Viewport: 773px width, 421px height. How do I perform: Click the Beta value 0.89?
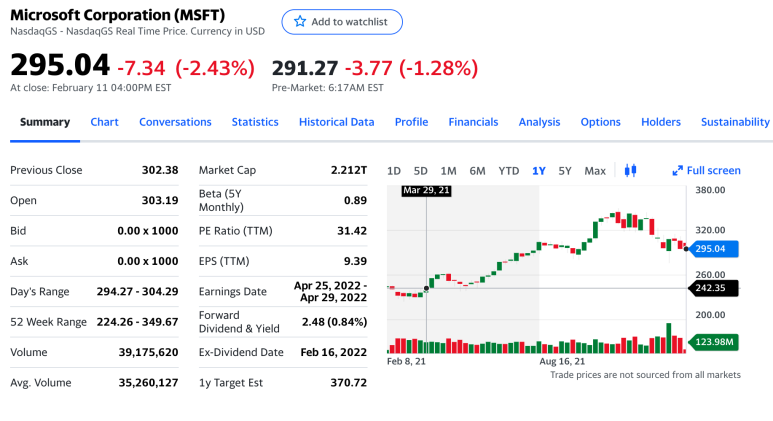pyautogui.click(x=355, y=201)
